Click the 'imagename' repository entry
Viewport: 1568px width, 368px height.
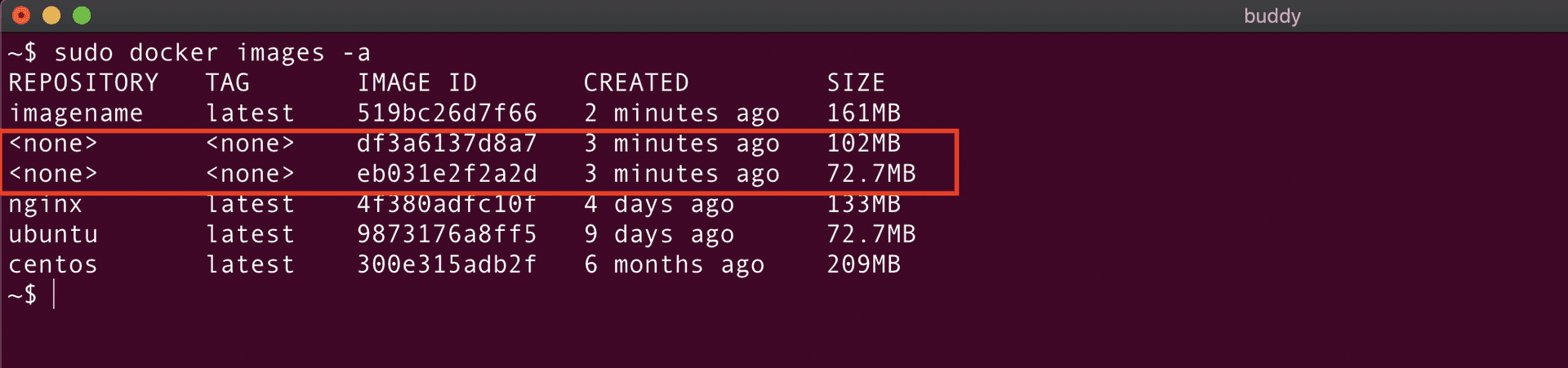click(x=76, y=113)
